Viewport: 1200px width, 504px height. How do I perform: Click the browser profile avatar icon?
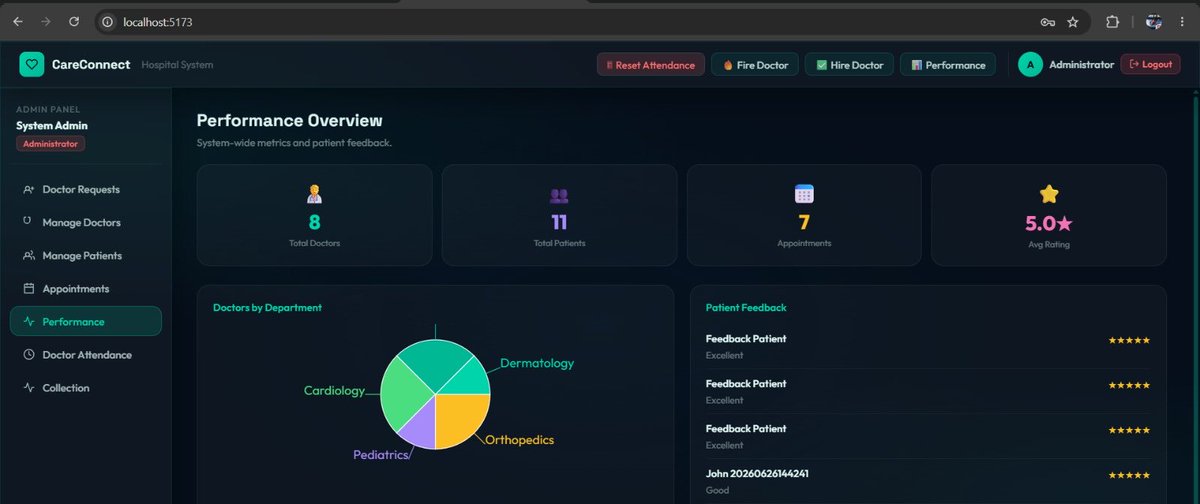click(x=1153, y=21)
